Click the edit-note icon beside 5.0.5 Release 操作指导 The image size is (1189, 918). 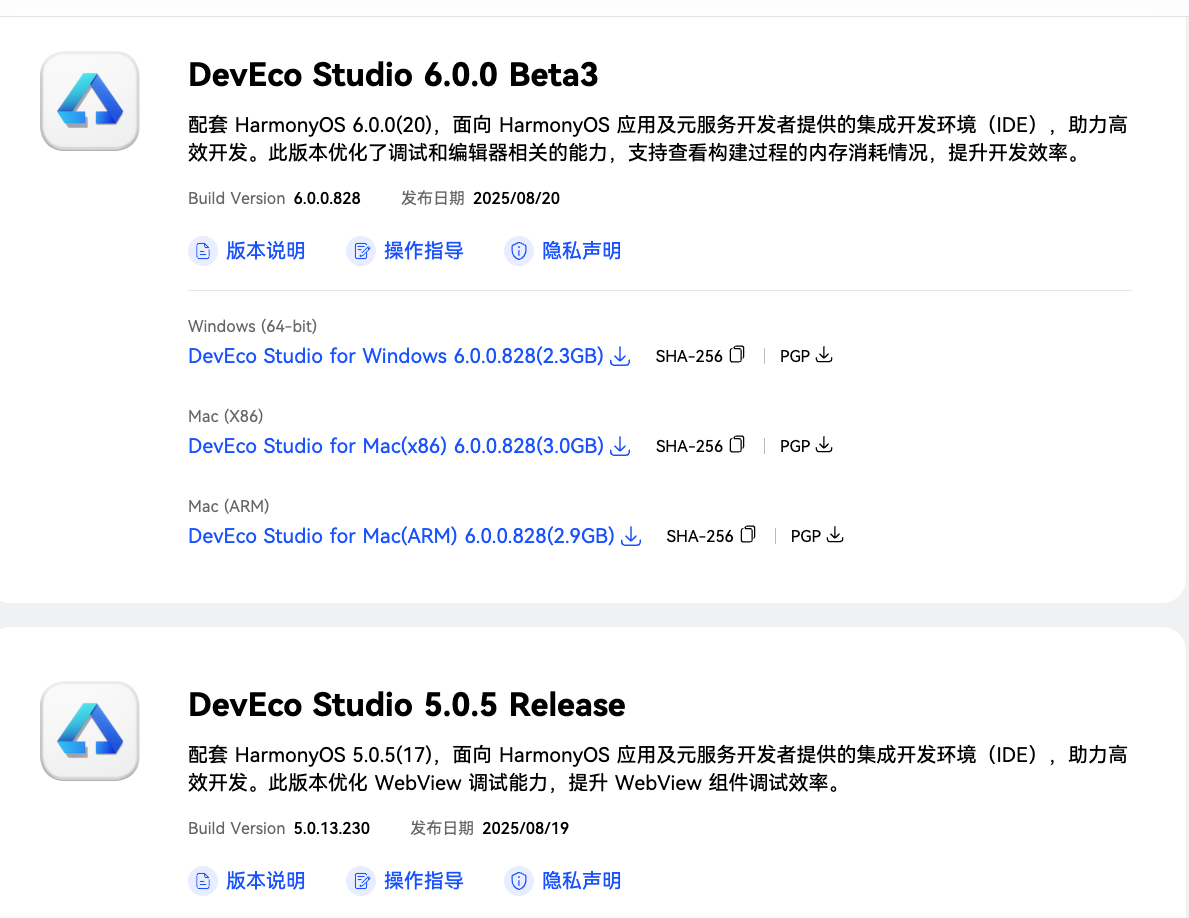pos(361,881)
